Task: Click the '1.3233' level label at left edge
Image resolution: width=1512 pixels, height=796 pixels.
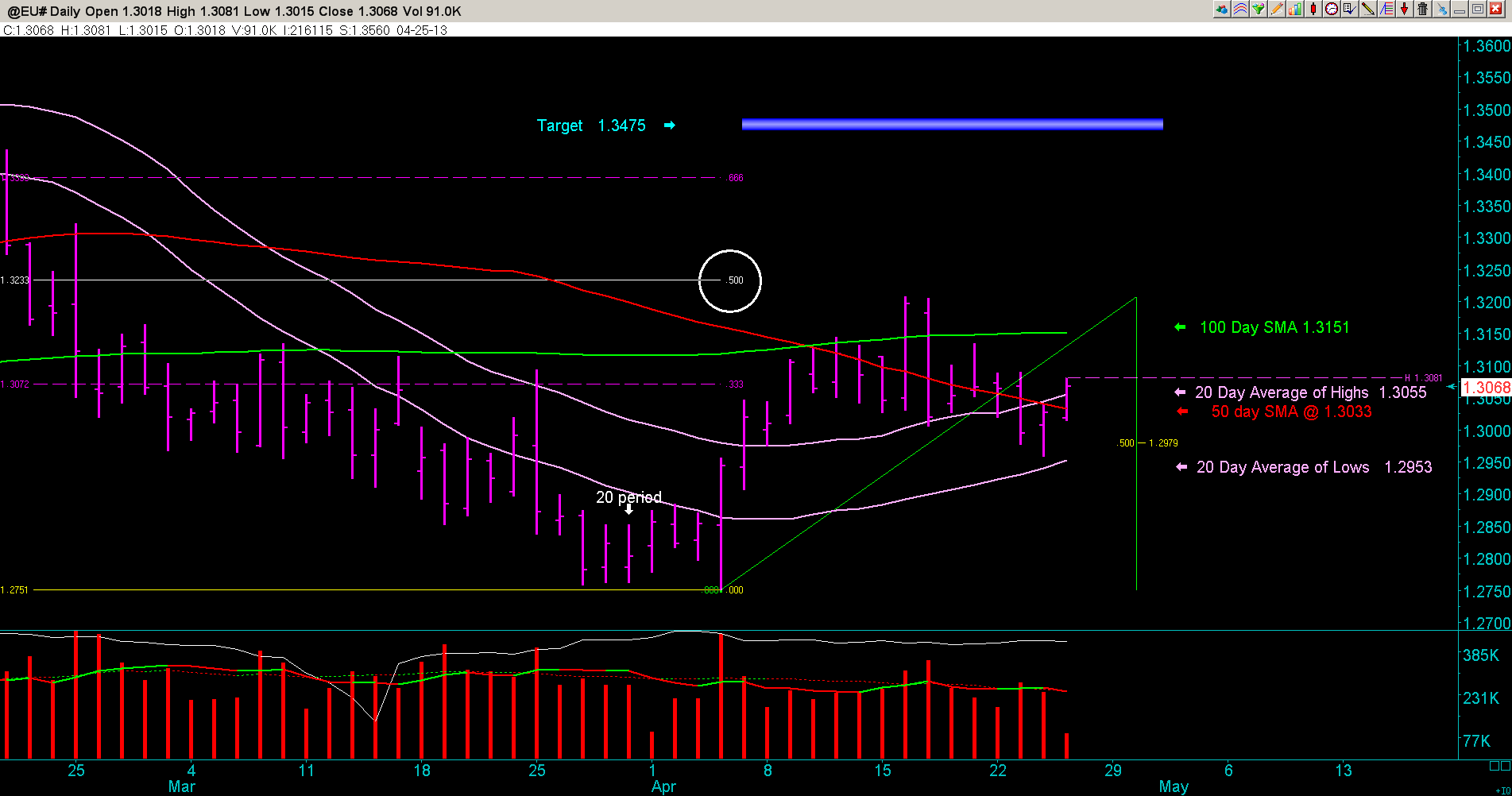Action: coord(15,280)
